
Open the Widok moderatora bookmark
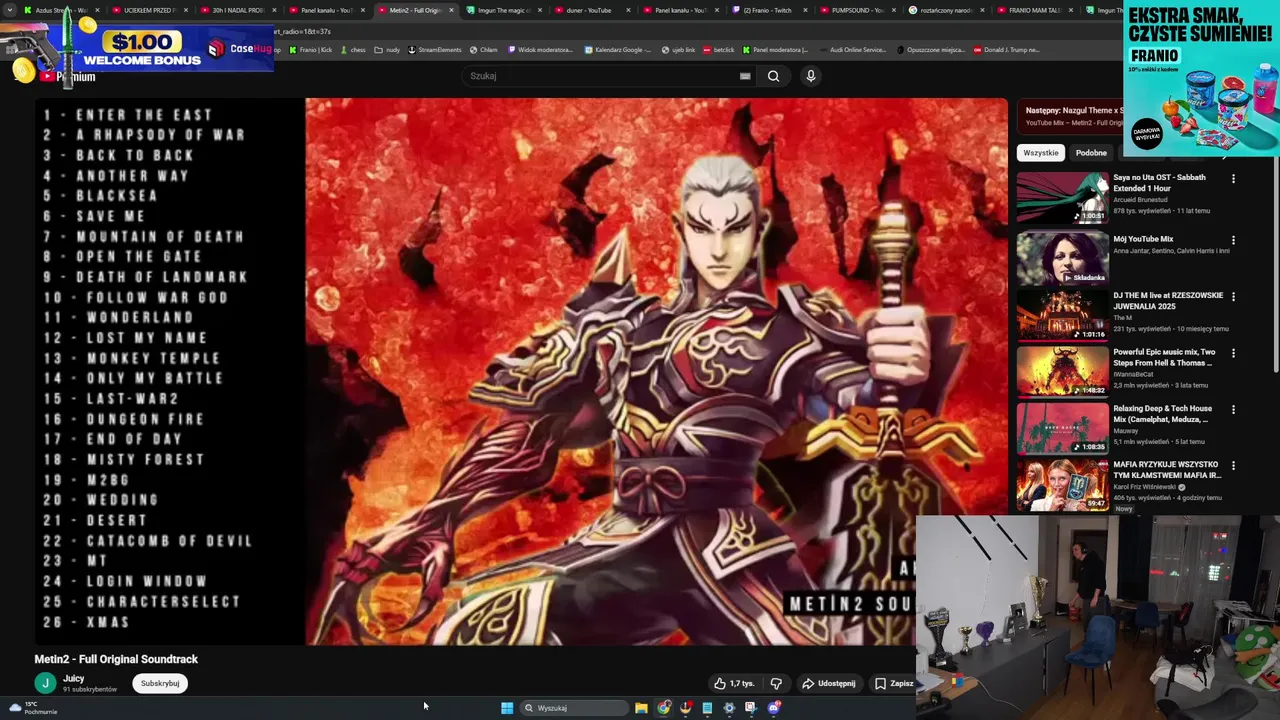tap(542, 49)
